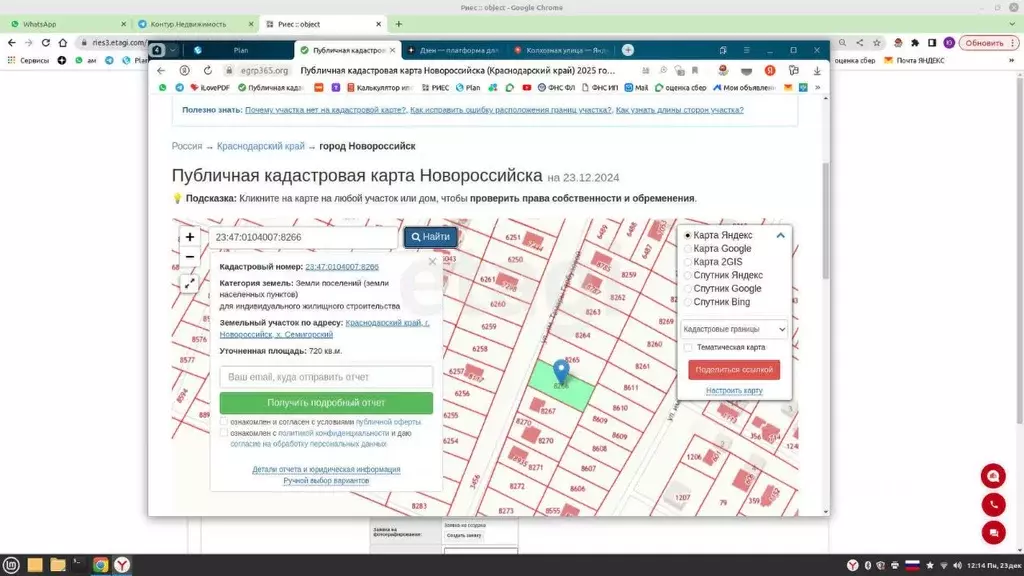The width and height of the screenshot is (1024, 576).
Task: Click Поделиться ссылкой button
Action: [734, 370]
